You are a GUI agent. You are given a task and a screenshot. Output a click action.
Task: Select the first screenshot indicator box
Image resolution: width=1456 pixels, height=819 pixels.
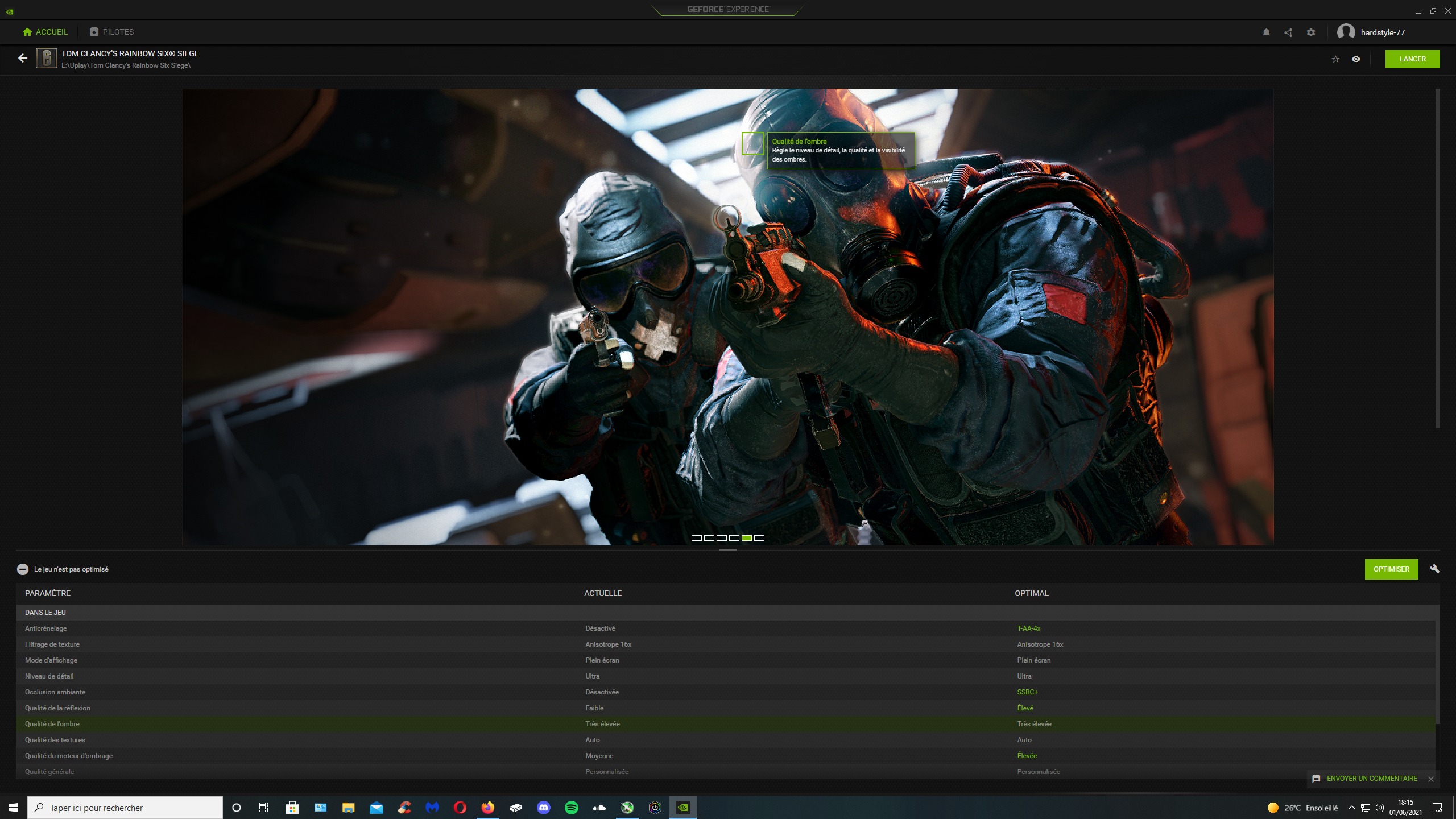tap(696, 538)
